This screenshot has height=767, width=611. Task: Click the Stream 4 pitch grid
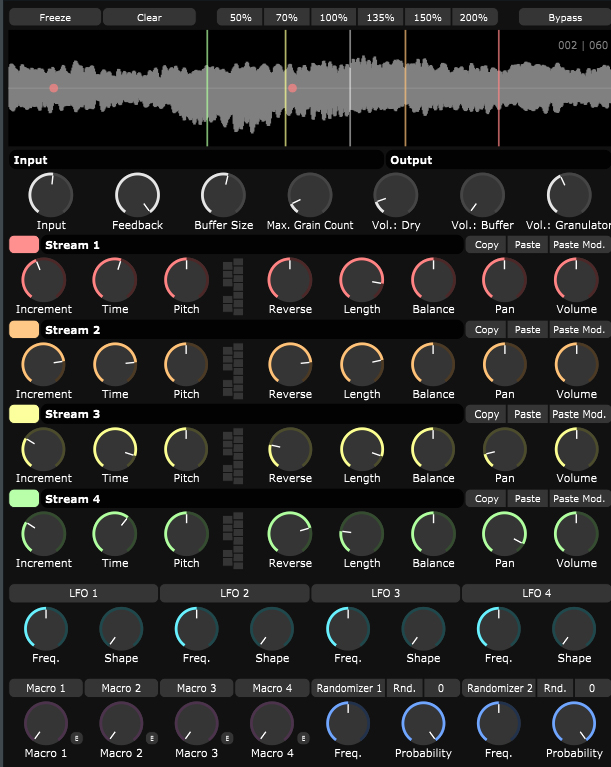pos(232,540)
